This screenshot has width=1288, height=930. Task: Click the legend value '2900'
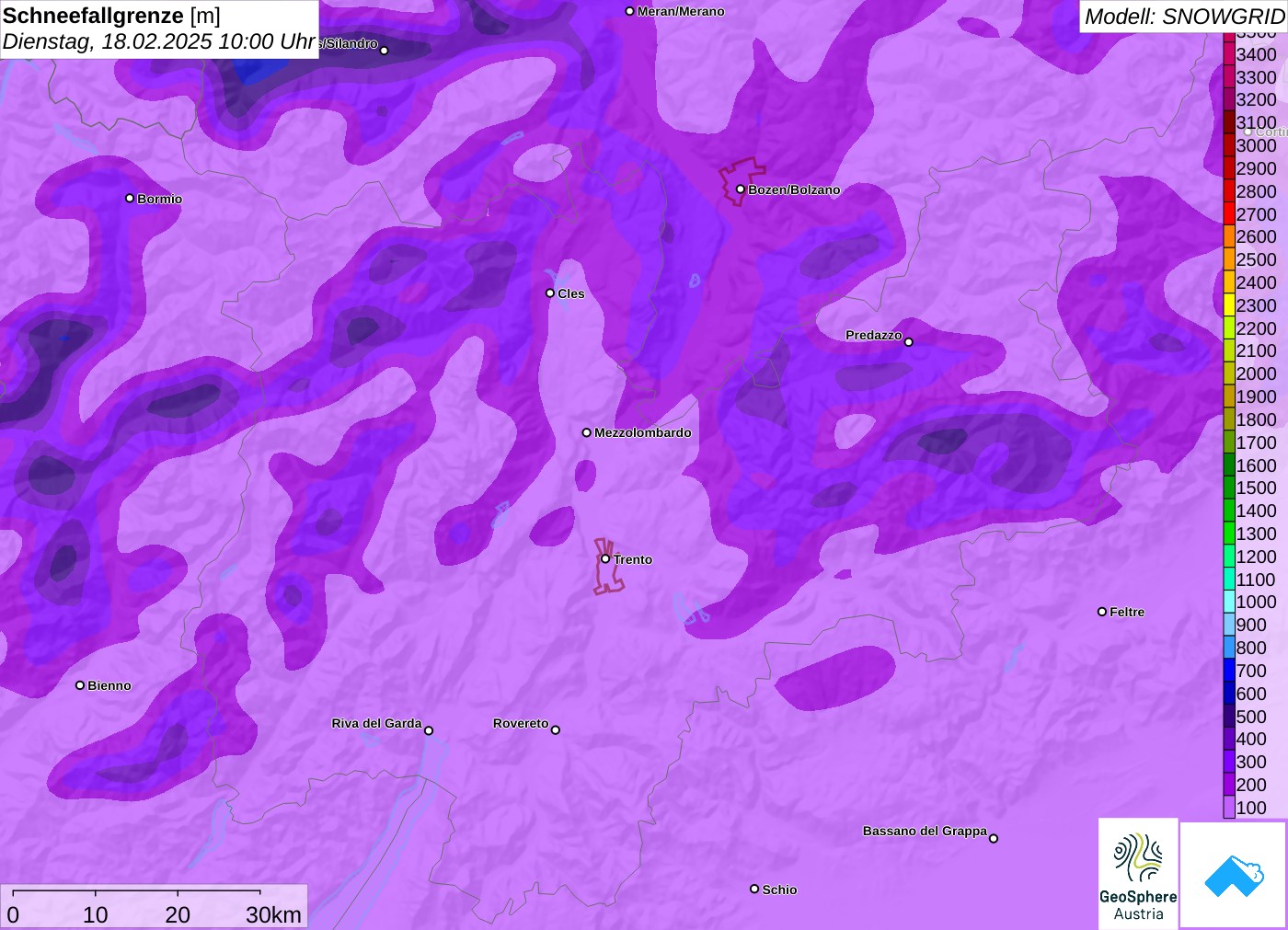click(1256, 168)
